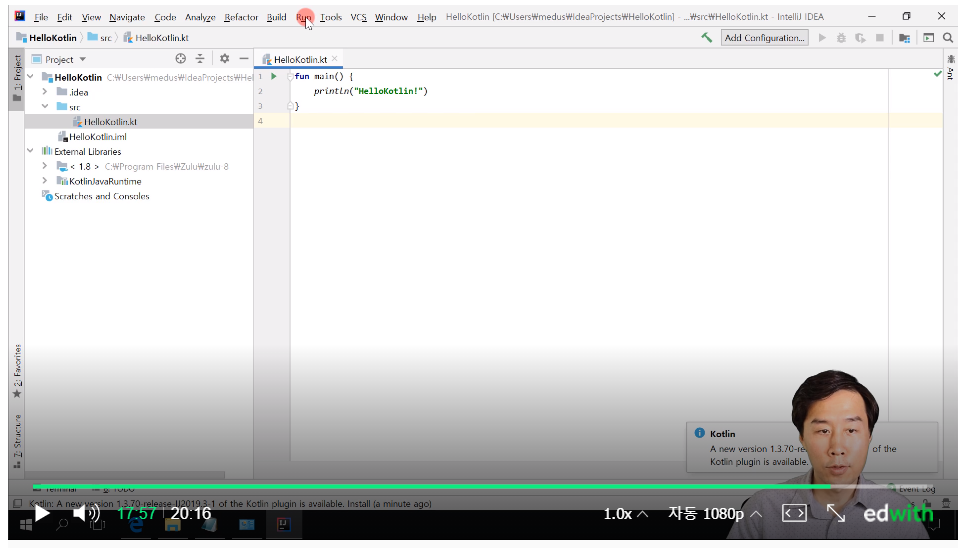Click the Locate/Scroll from source target icon
The width and height of the screenshot is (970, 548).
pyautogui.click(x=181, y=59)
